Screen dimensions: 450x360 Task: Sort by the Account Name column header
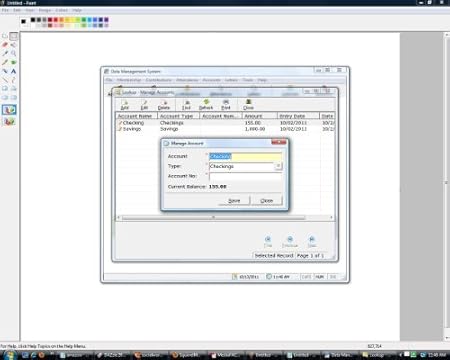(136, 116)
